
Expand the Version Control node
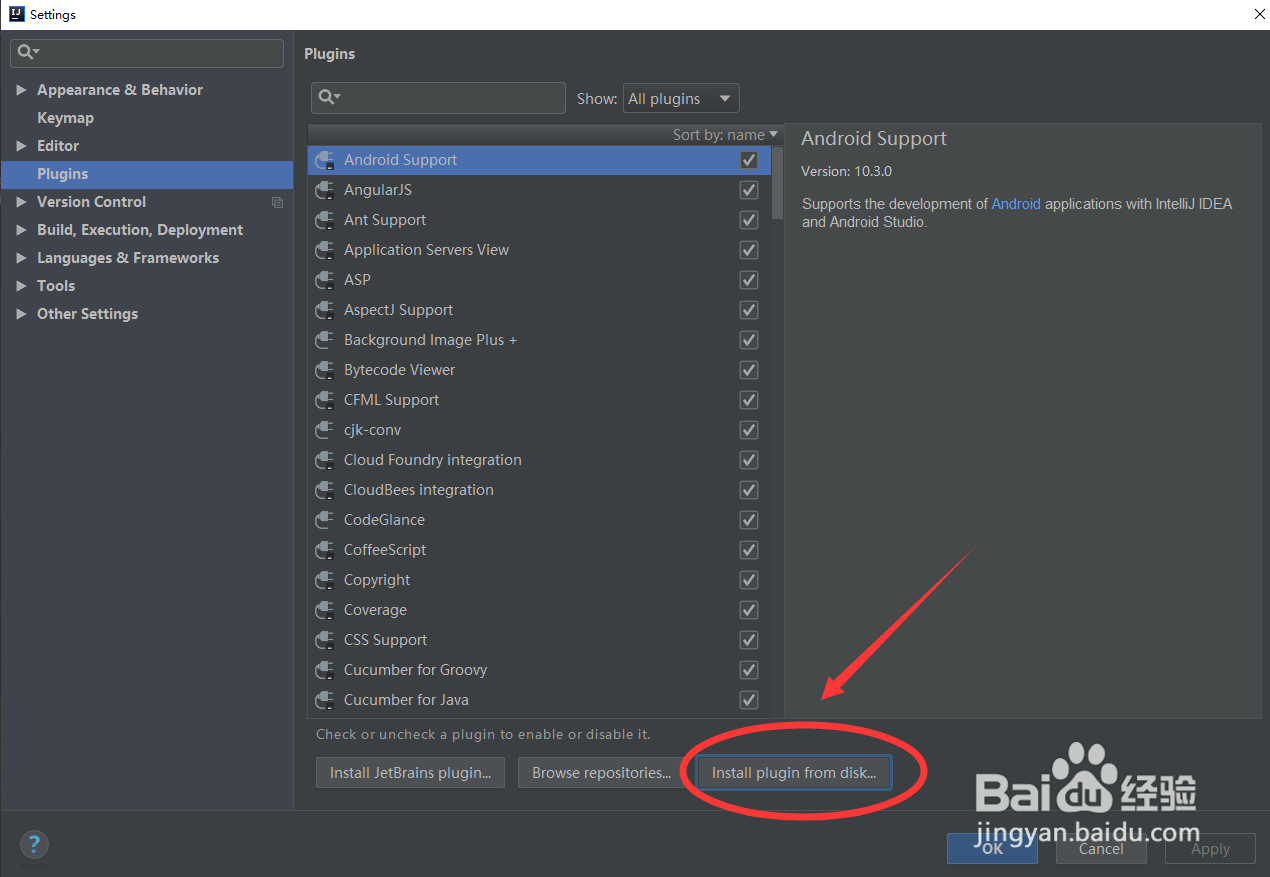click(21, 202)
